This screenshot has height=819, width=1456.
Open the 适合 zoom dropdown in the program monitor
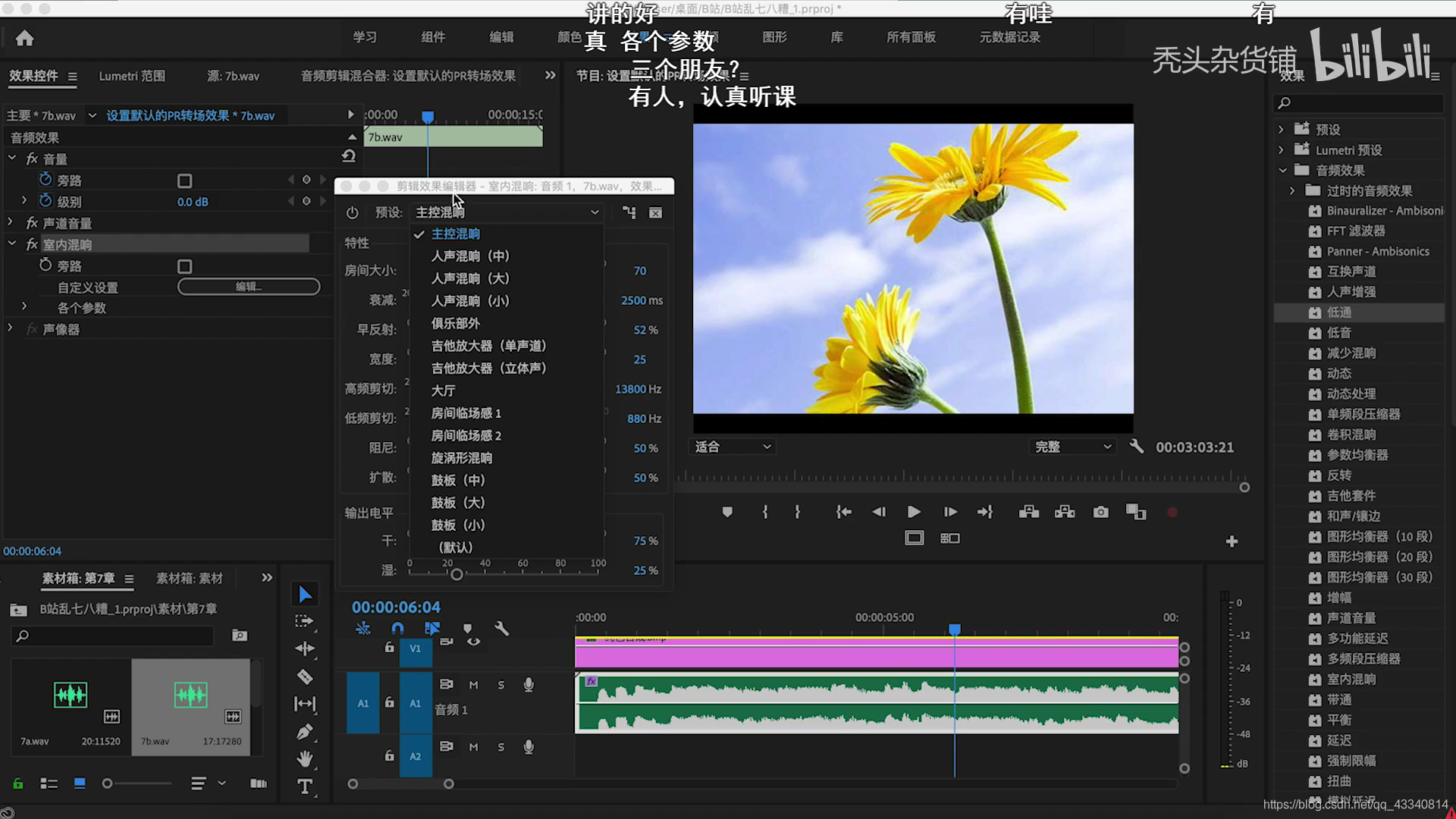pyautogui.click(x=730, y=447)
